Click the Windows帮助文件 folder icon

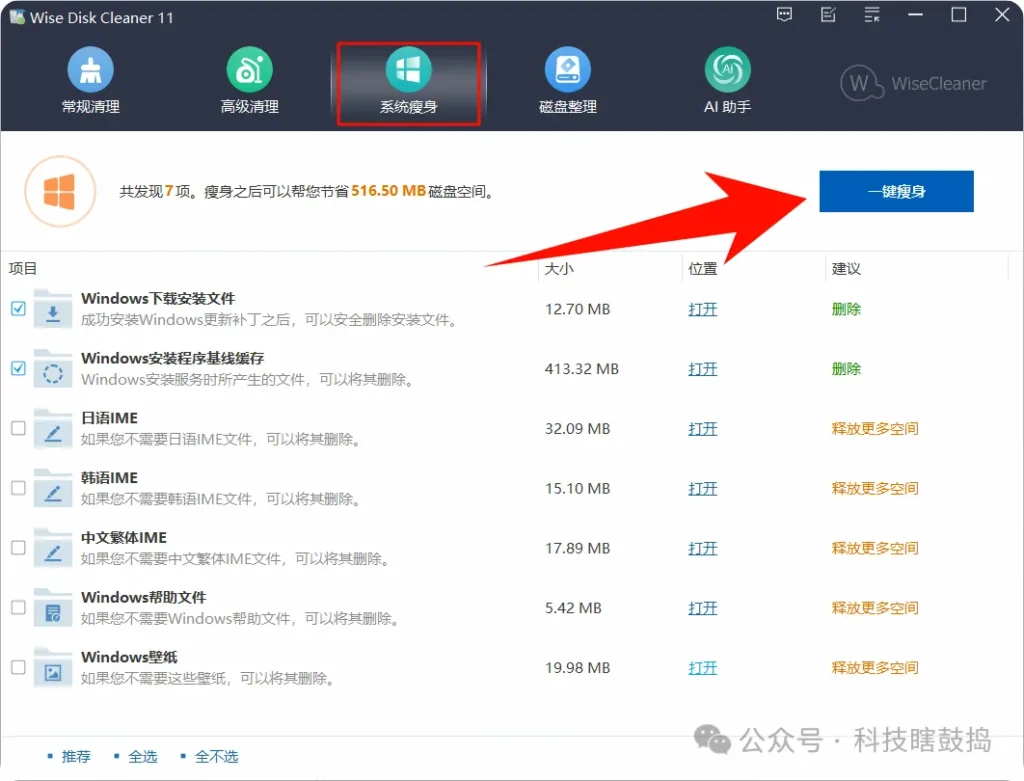click(53, 609)
